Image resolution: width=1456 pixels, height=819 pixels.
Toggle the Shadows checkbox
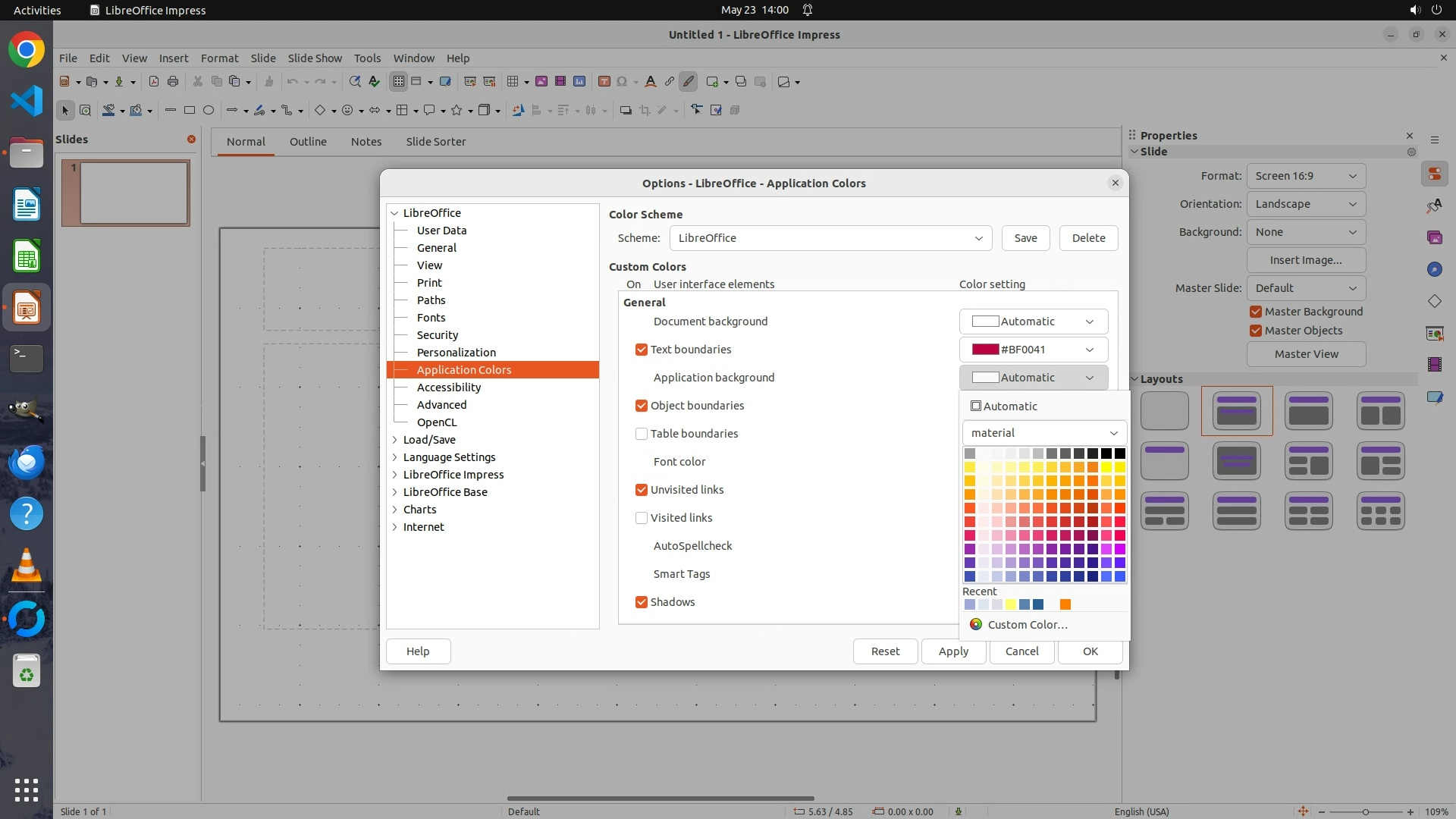[x=642, y=602]
